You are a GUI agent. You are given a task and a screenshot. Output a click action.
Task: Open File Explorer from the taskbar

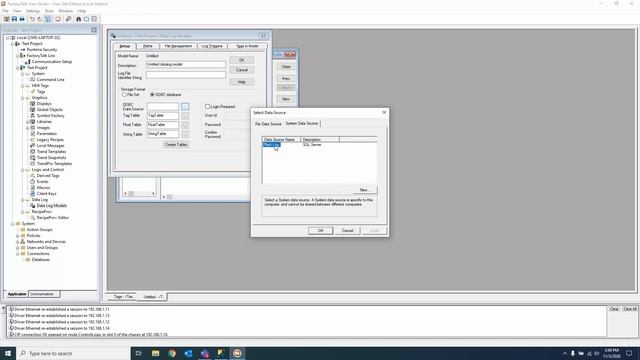coord(156,353)
